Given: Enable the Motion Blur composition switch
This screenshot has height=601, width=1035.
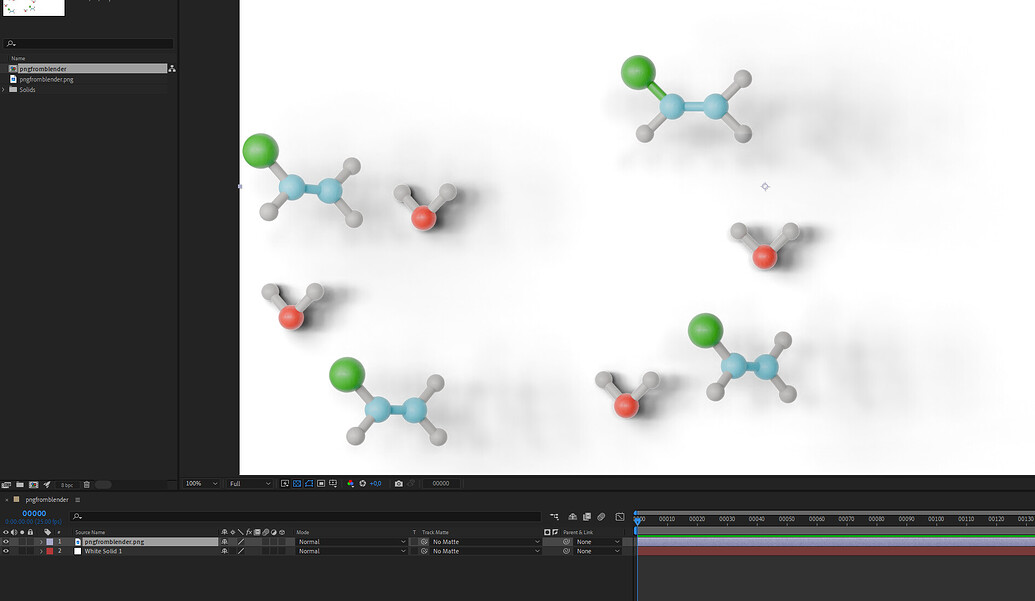Looking at the screenshot, I should (601, 517).
